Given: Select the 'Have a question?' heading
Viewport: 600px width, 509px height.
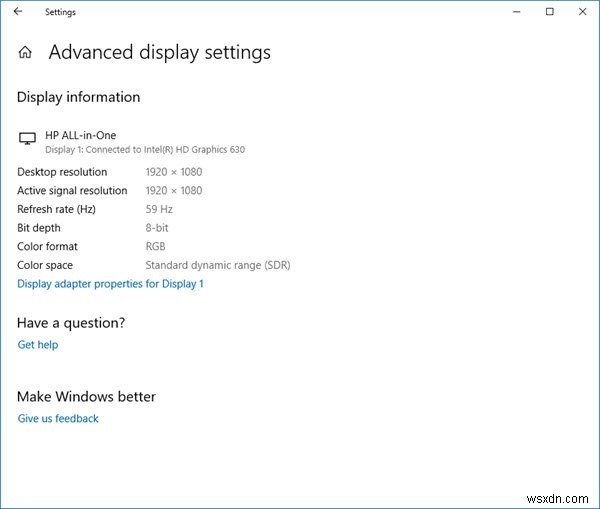Looking at the screenshot, I should point(71,323).
